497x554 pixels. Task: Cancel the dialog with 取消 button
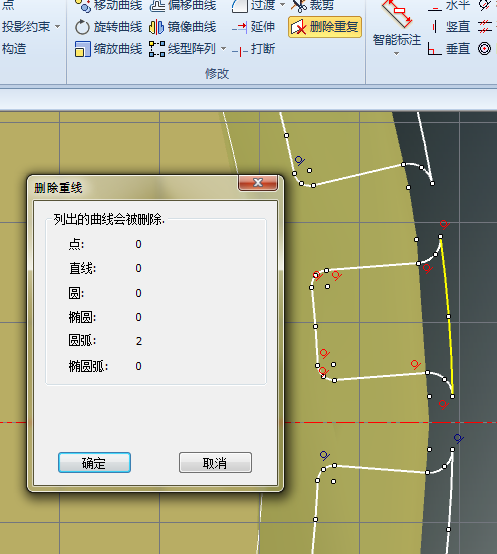coord(215,462)
